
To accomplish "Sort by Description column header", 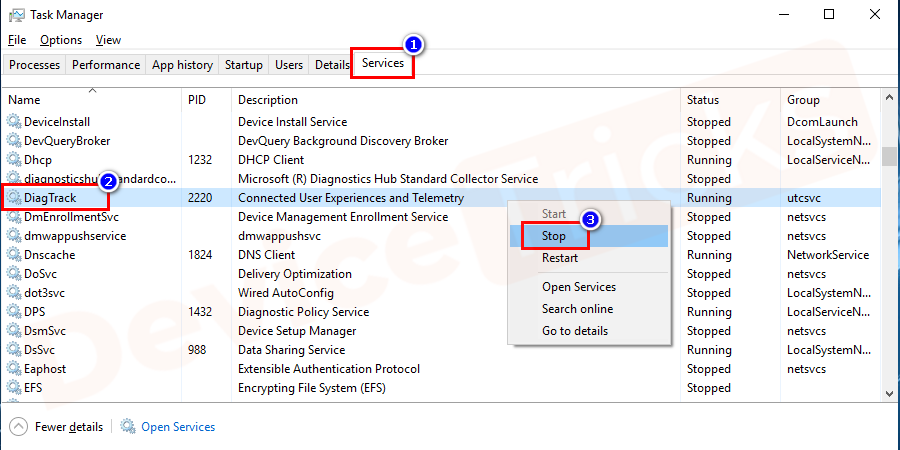I will click(456, 99).
